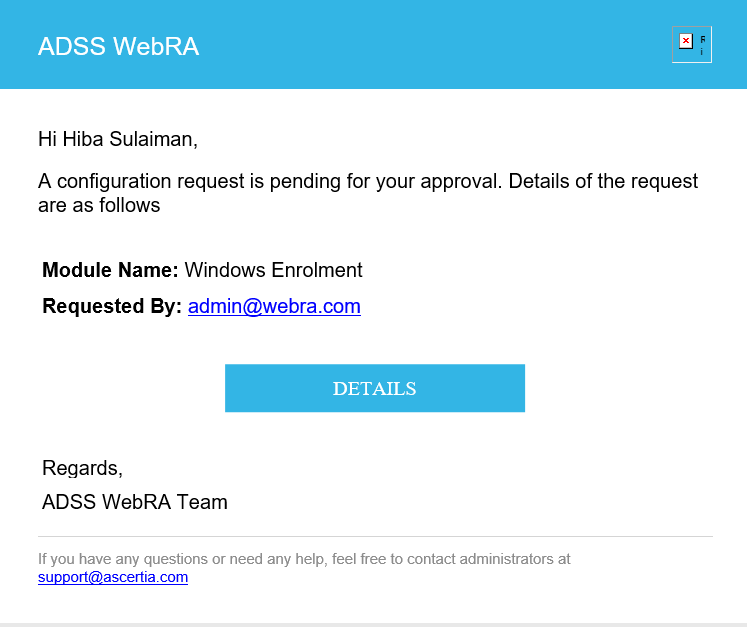Click the ADSS WebRA header title
The image size is (747, 627).
[118, 46]
